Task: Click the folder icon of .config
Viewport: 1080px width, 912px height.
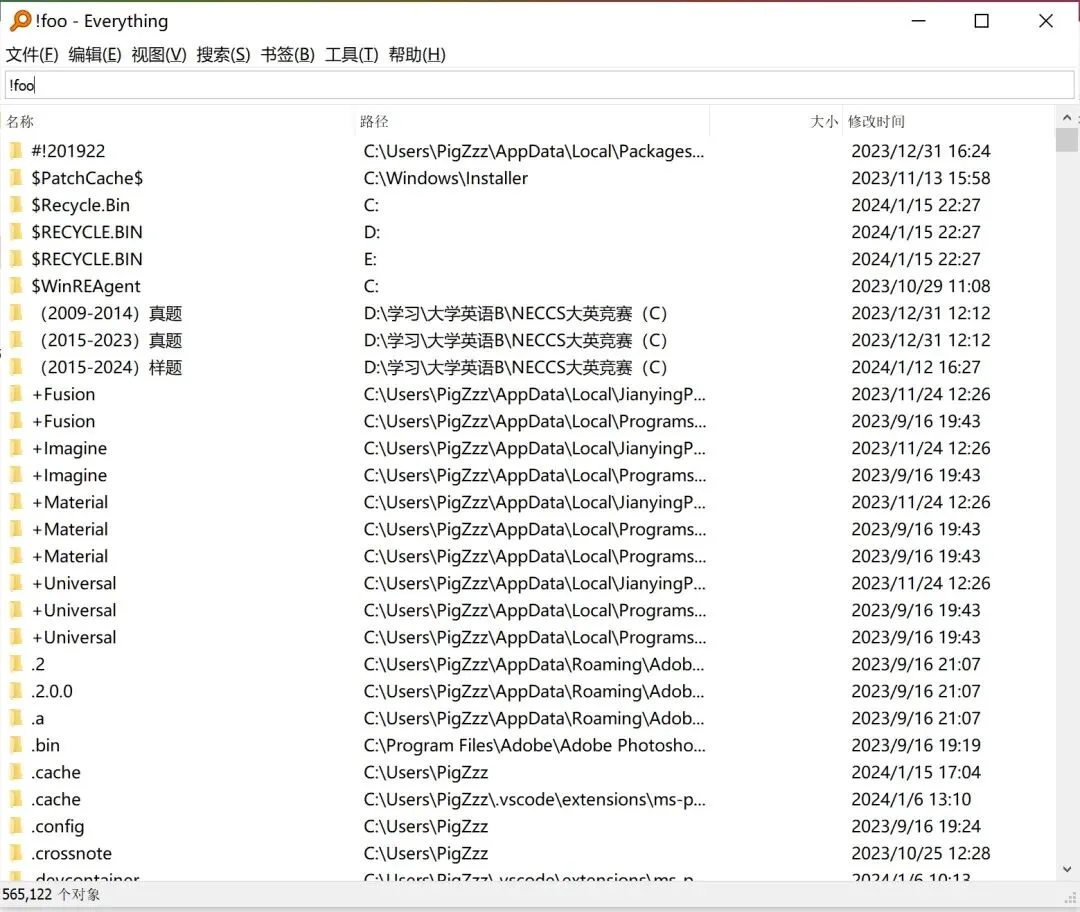Action: pyautogui.click(x=16, y=826)
